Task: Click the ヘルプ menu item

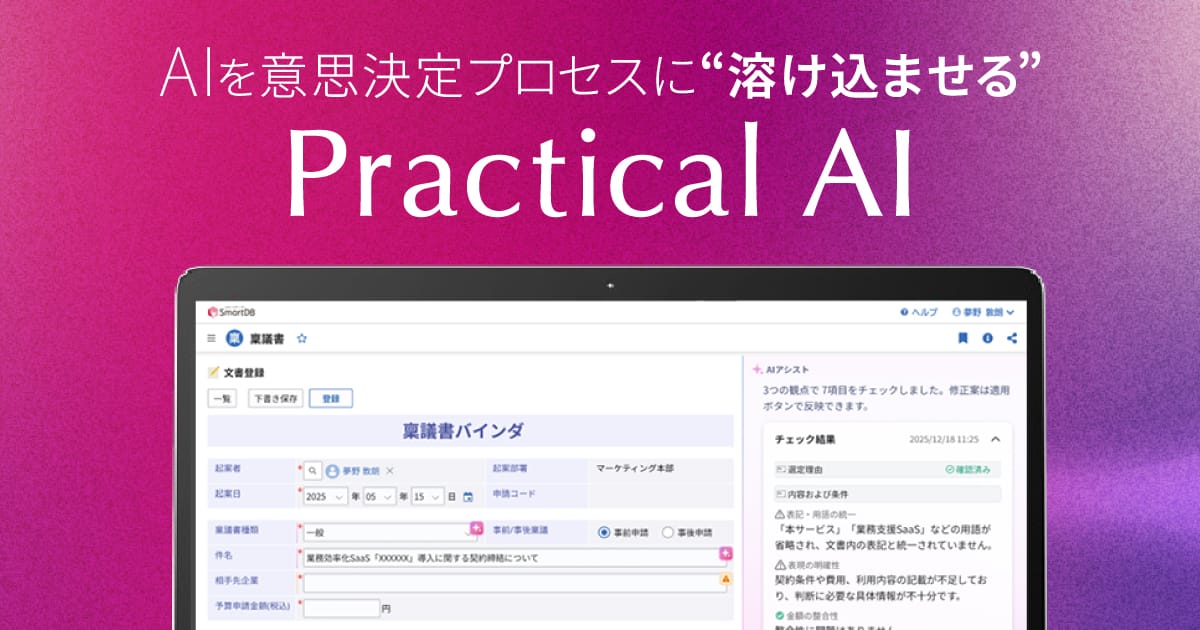Action: point(921,312)
